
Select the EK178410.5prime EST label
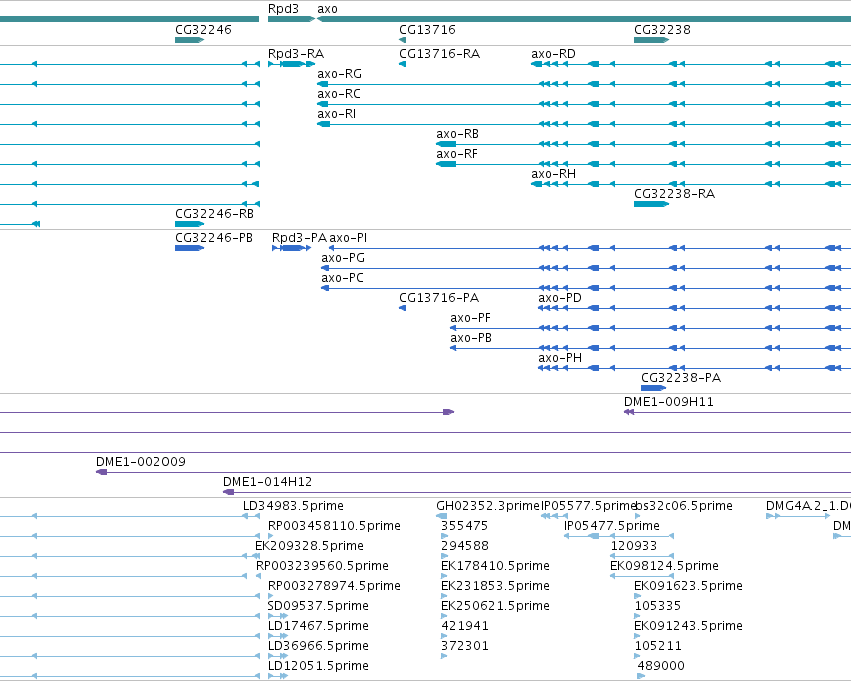coord(495,566)
